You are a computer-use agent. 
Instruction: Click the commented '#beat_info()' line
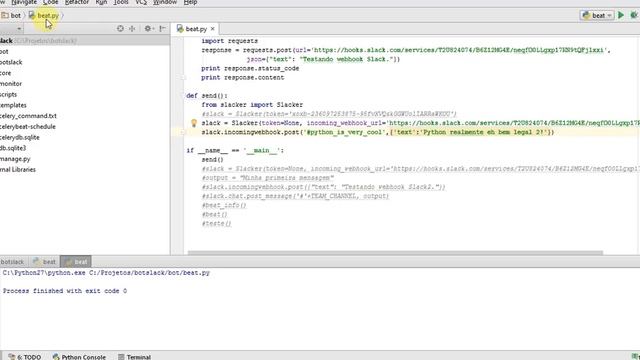point(224,205)
